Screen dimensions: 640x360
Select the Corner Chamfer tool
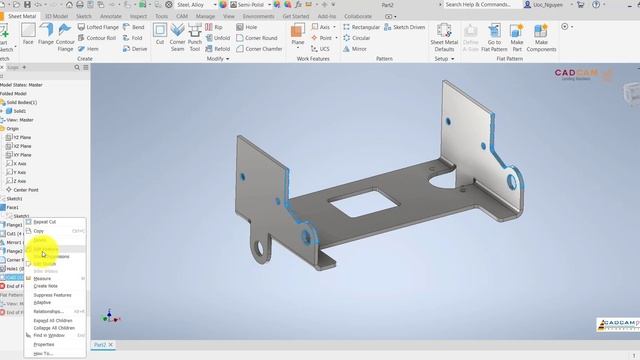pos(259,49)
